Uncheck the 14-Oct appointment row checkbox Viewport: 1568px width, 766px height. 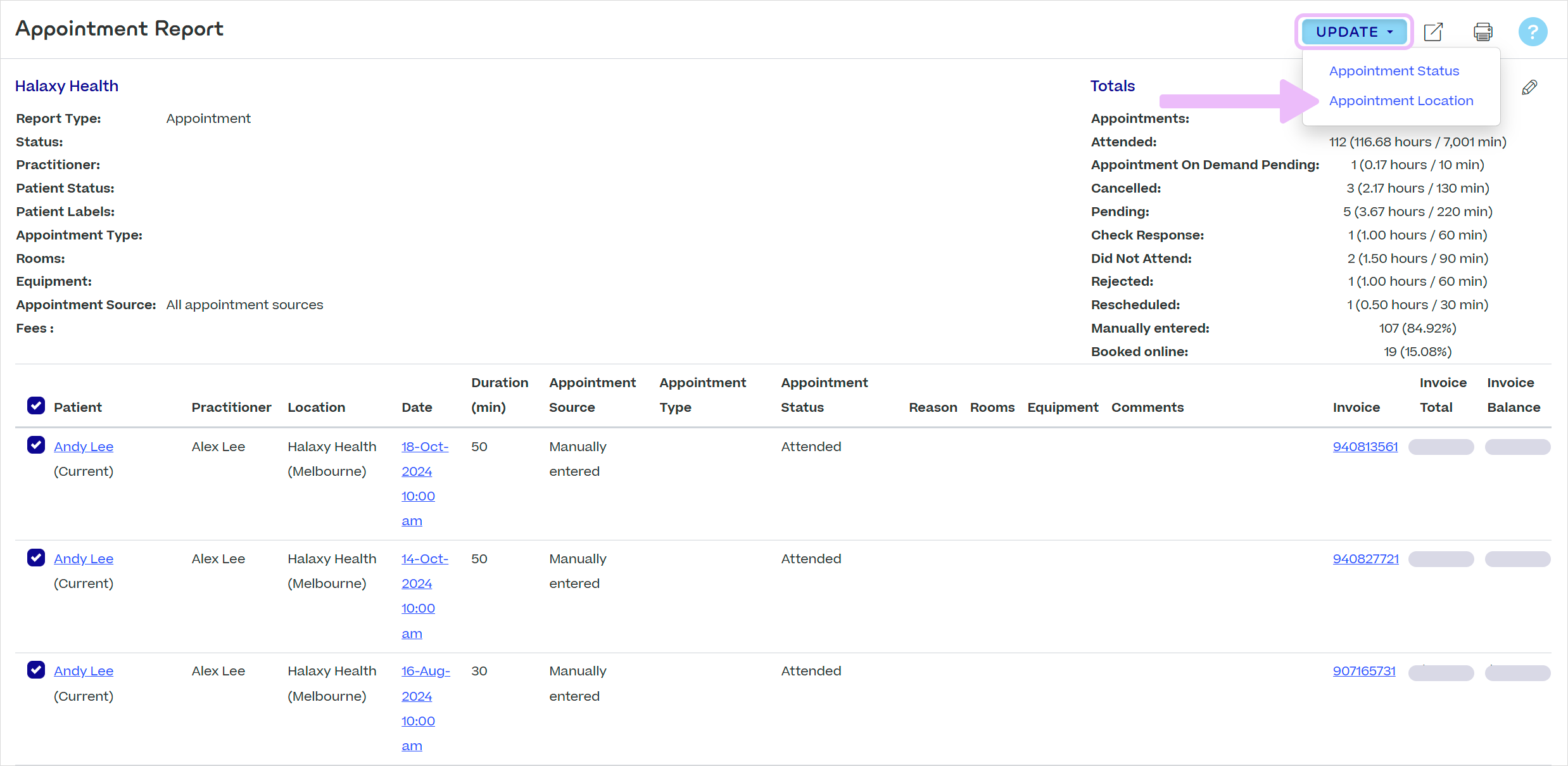pos(36,558)
